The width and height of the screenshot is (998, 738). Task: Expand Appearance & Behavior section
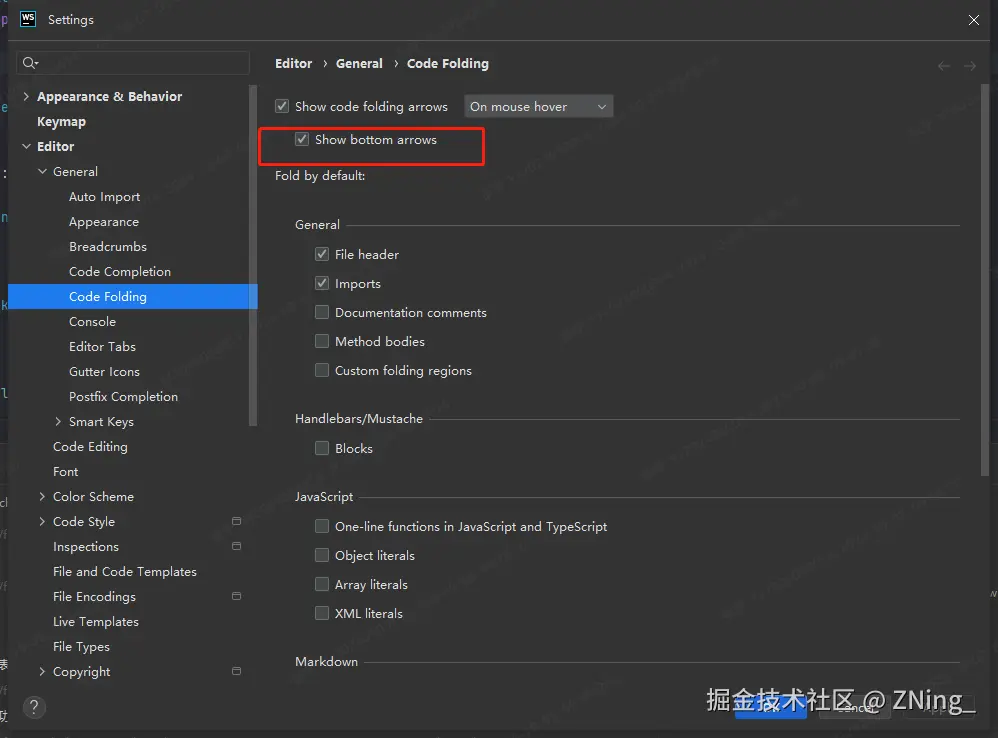(x=26, y=96)
